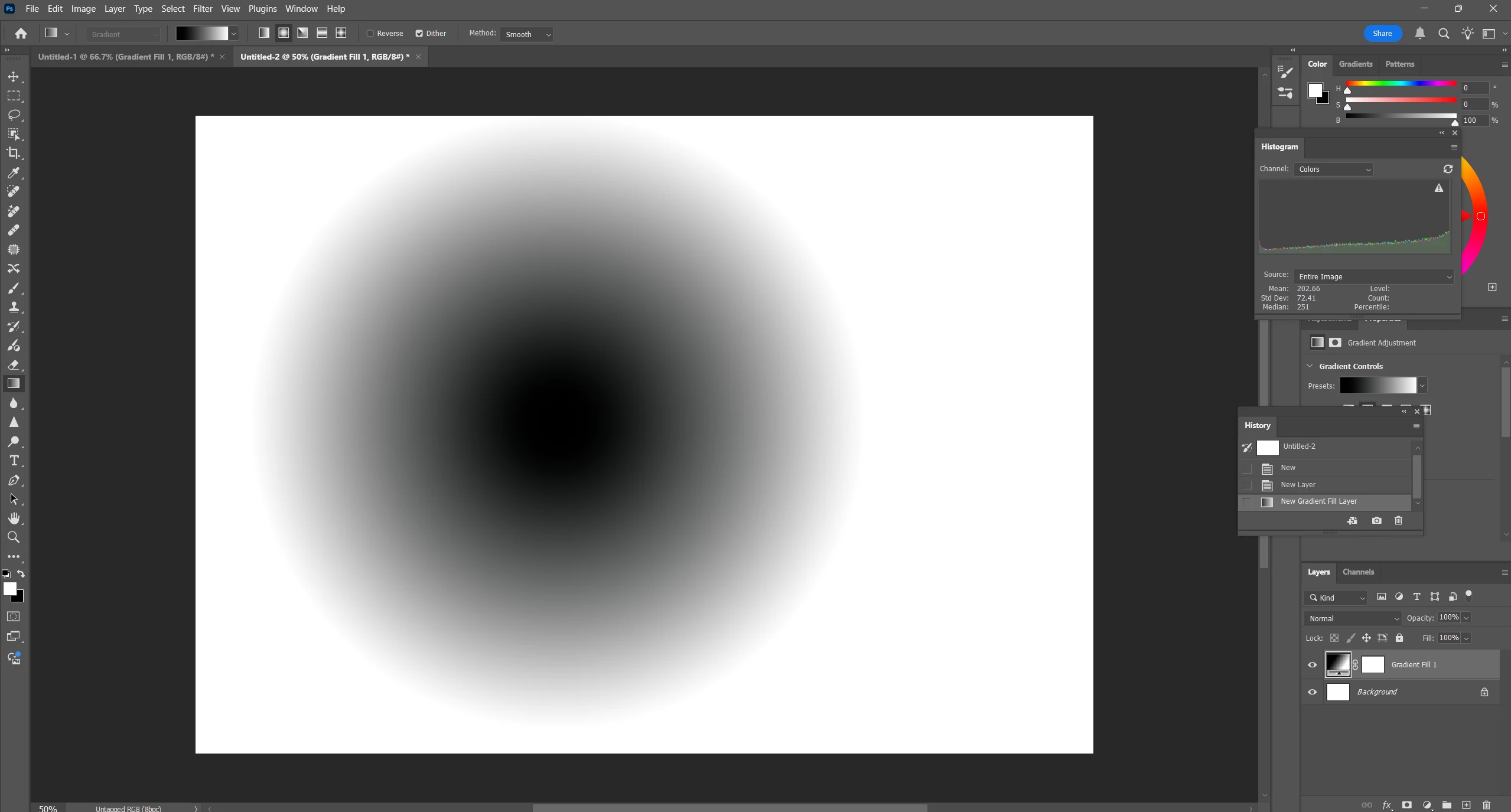The height and width of the screenshot is (812, 1511).
Task: Open the Histogram Channel dropdown
Action: point(1333,169)
